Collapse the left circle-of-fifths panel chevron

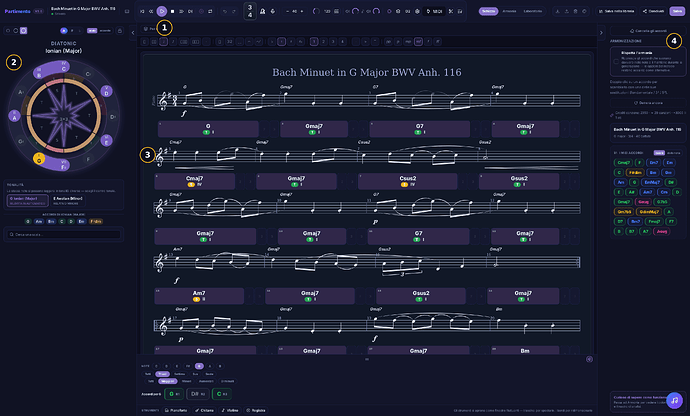pyautogui.click(x=133, y=33)
